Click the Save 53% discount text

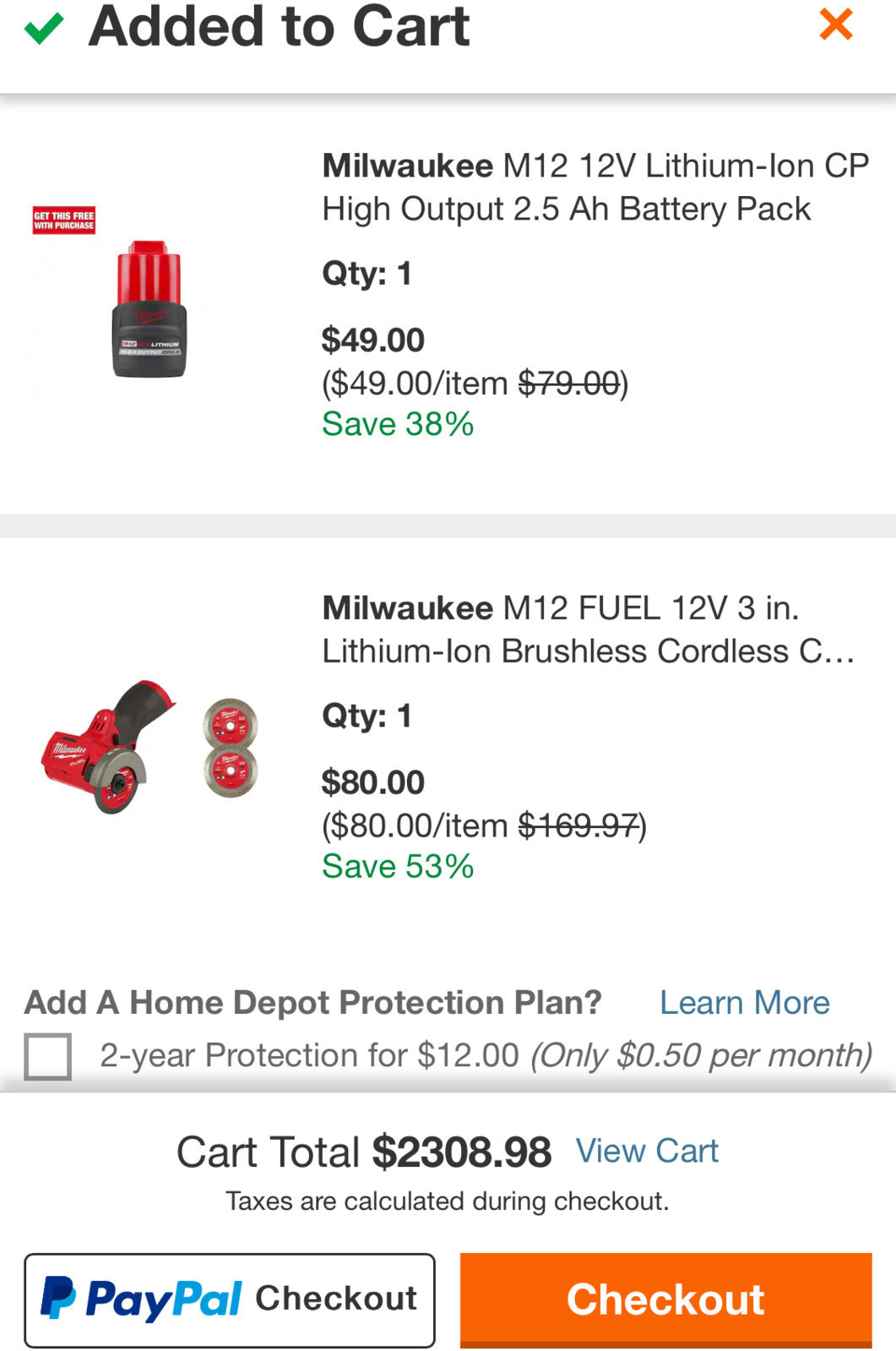(398, 867)
